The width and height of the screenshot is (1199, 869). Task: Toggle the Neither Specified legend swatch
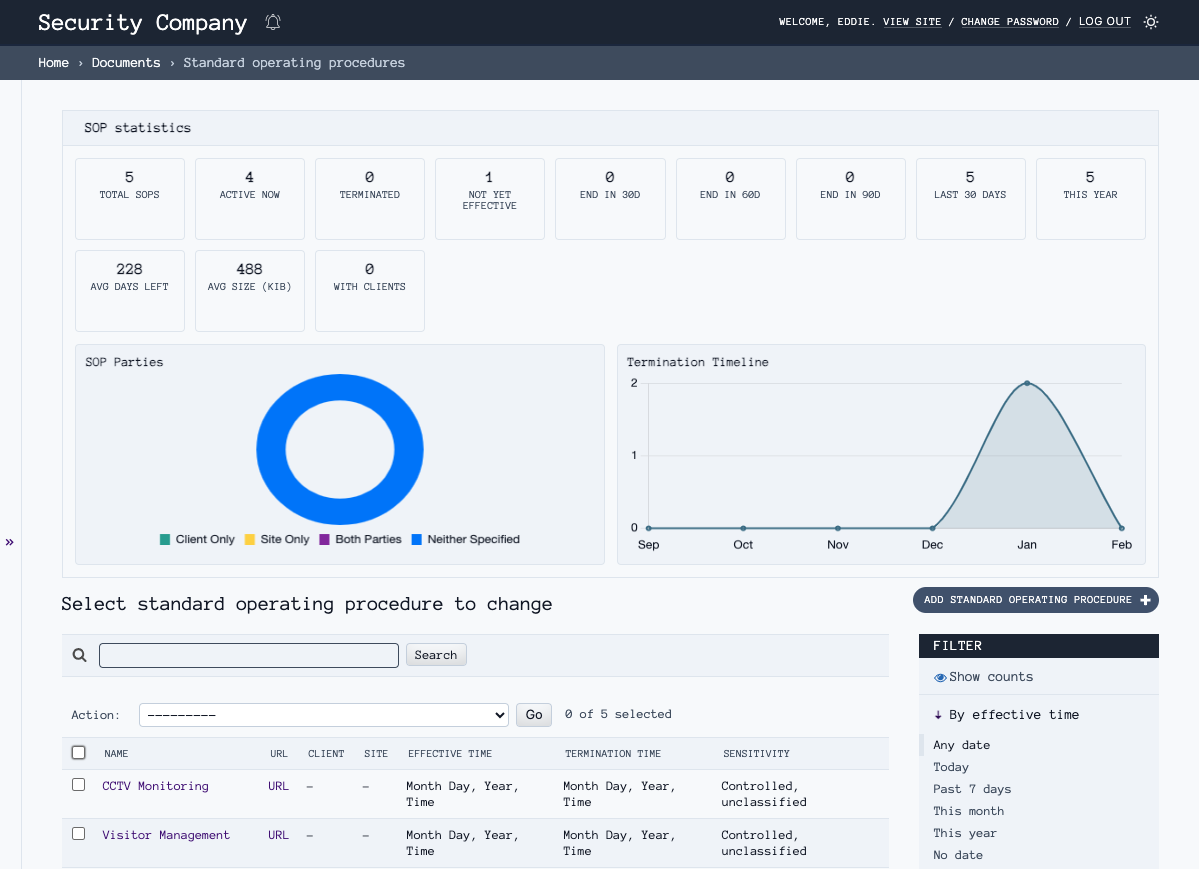tap(416, 540)
